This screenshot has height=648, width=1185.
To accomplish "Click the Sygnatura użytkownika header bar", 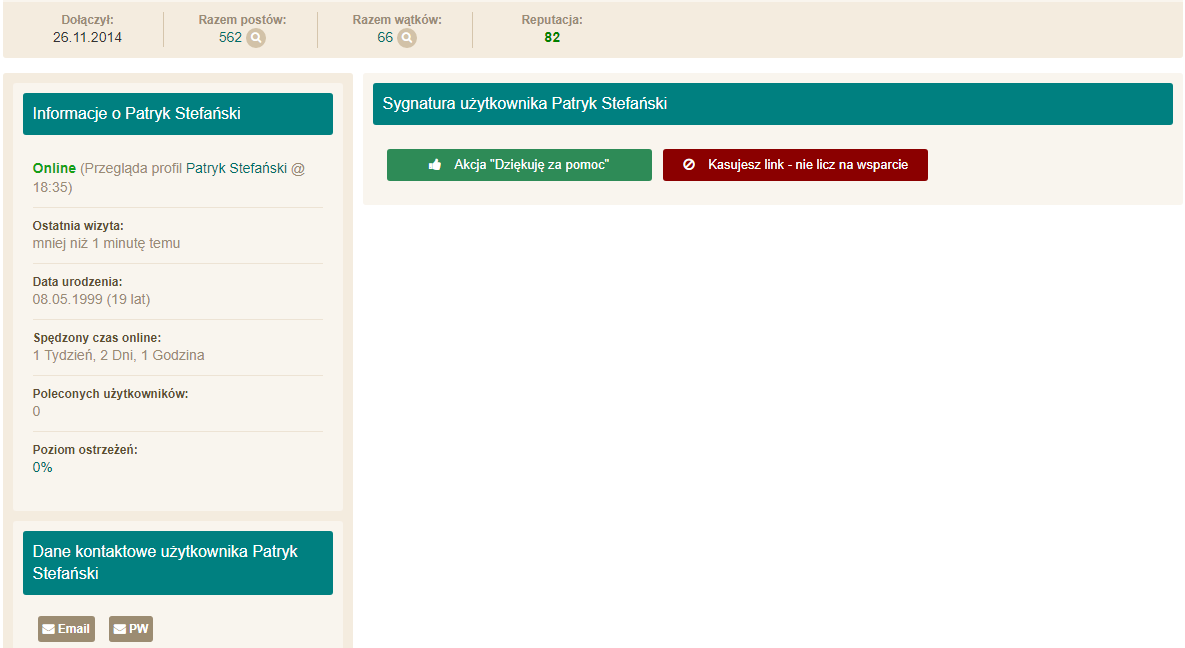I will click(x=772, y=104).
